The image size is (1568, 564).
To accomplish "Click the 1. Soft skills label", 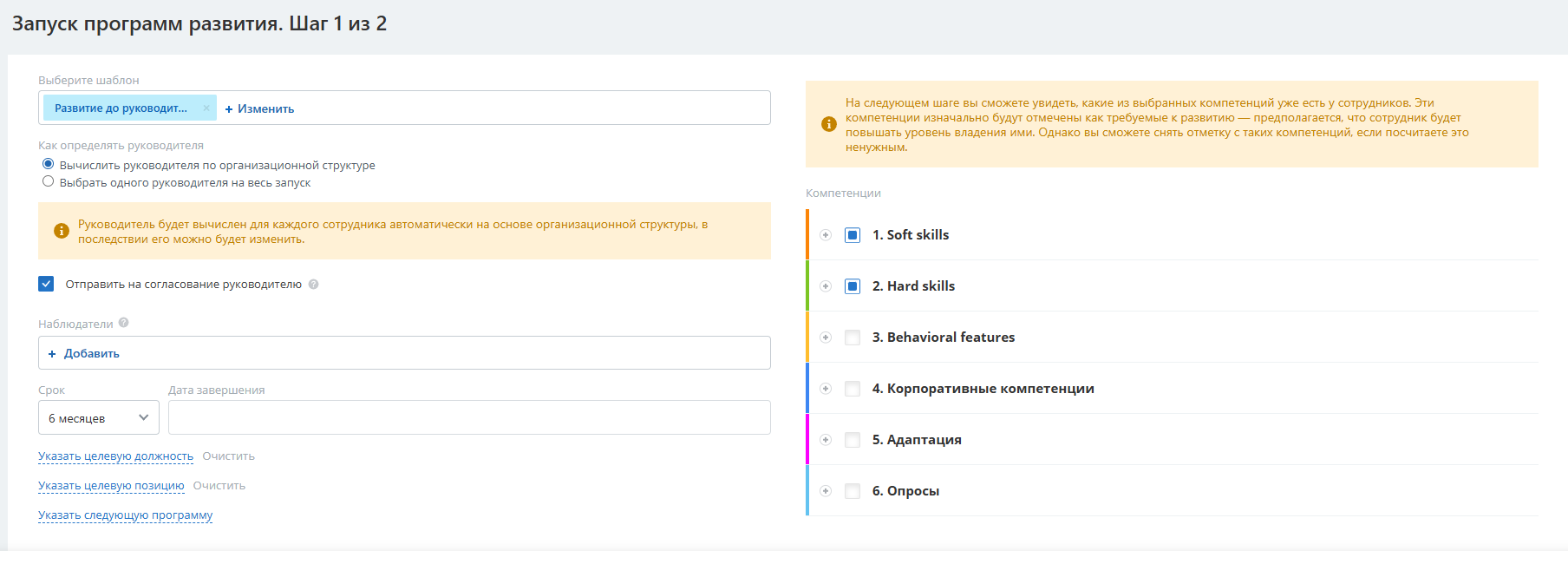I will [x=911, y=235].
